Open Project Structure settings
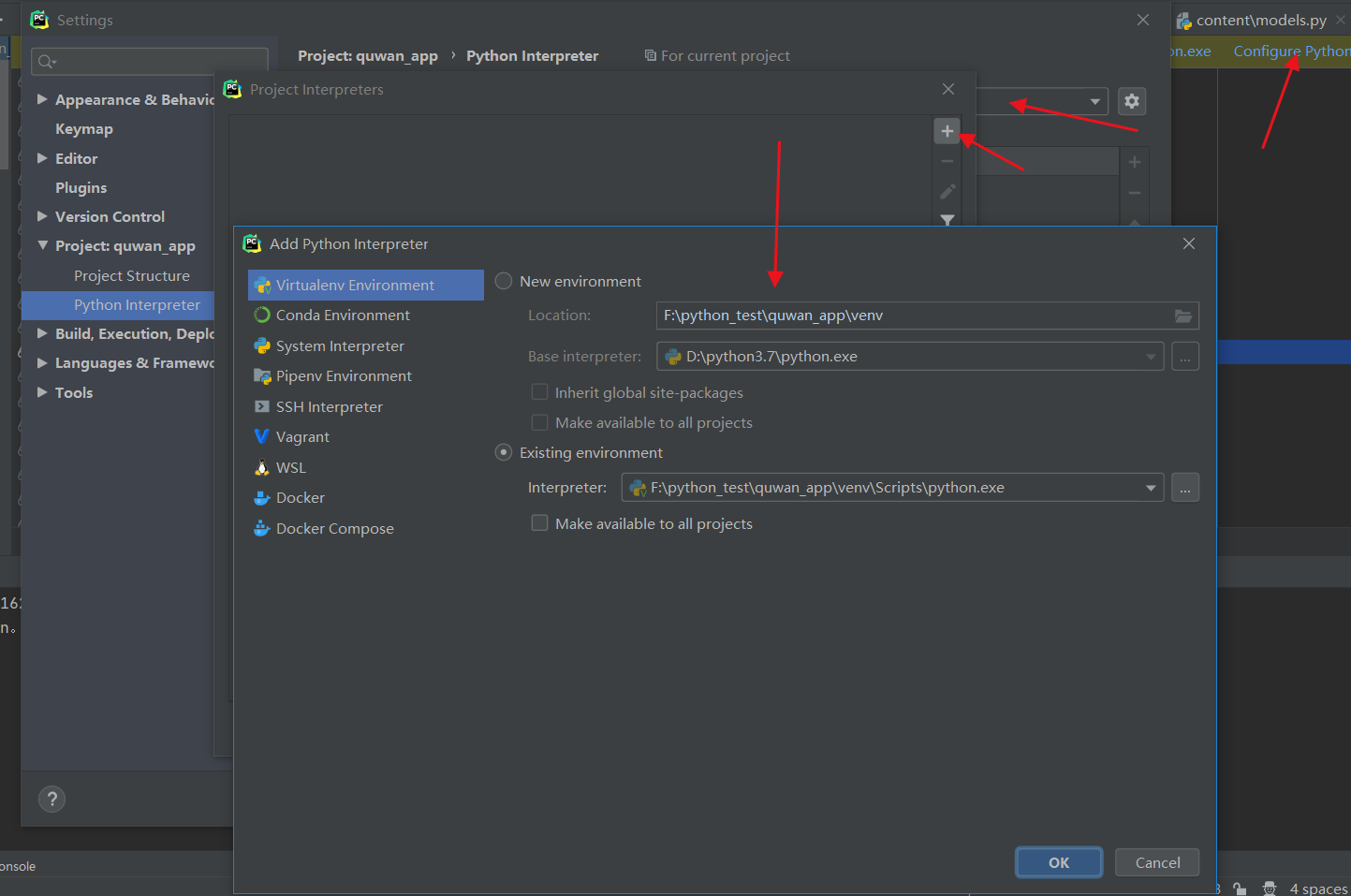This screenshot has width=1351, height=896. click(132, 275)
